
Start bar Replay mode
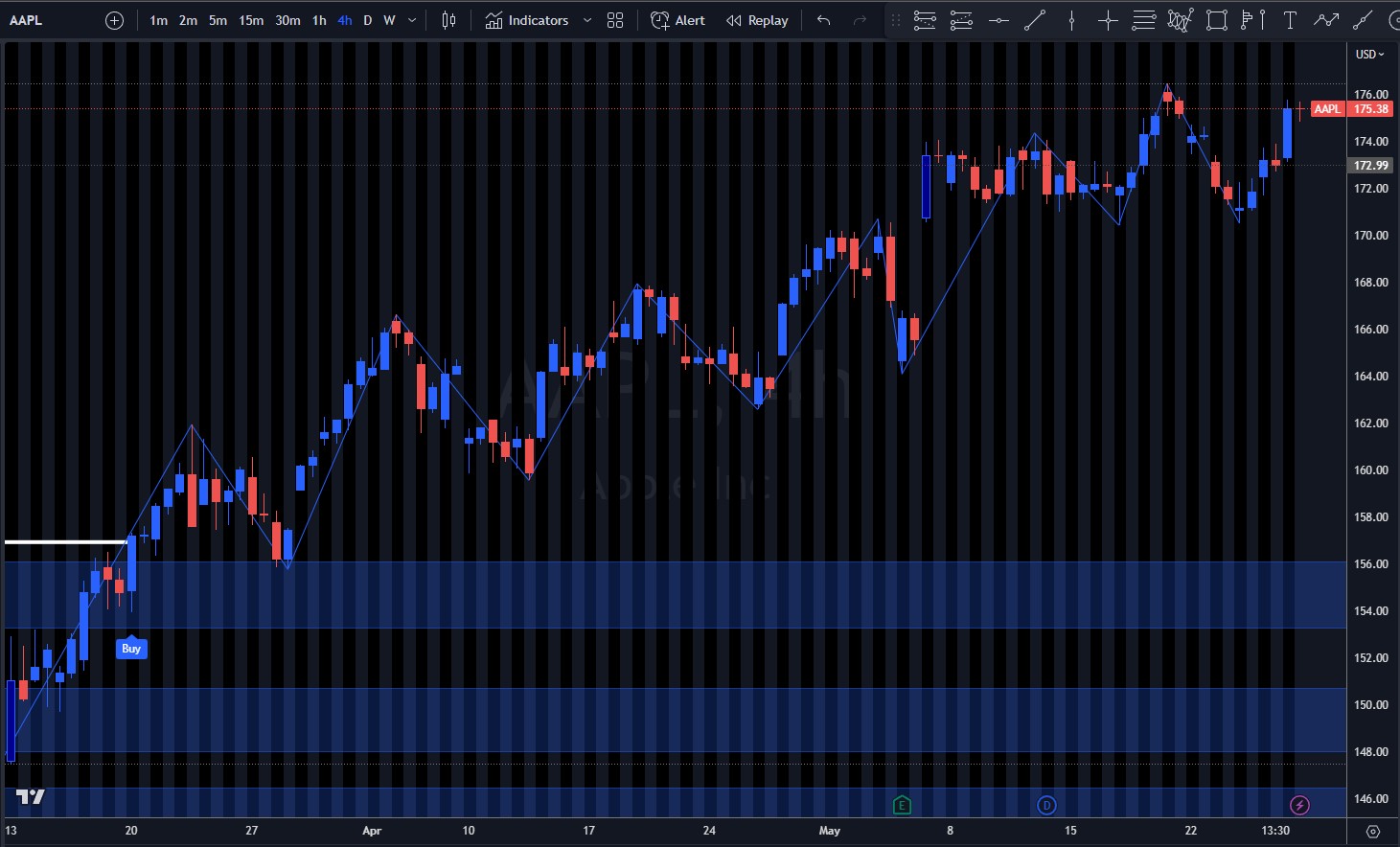757,20
